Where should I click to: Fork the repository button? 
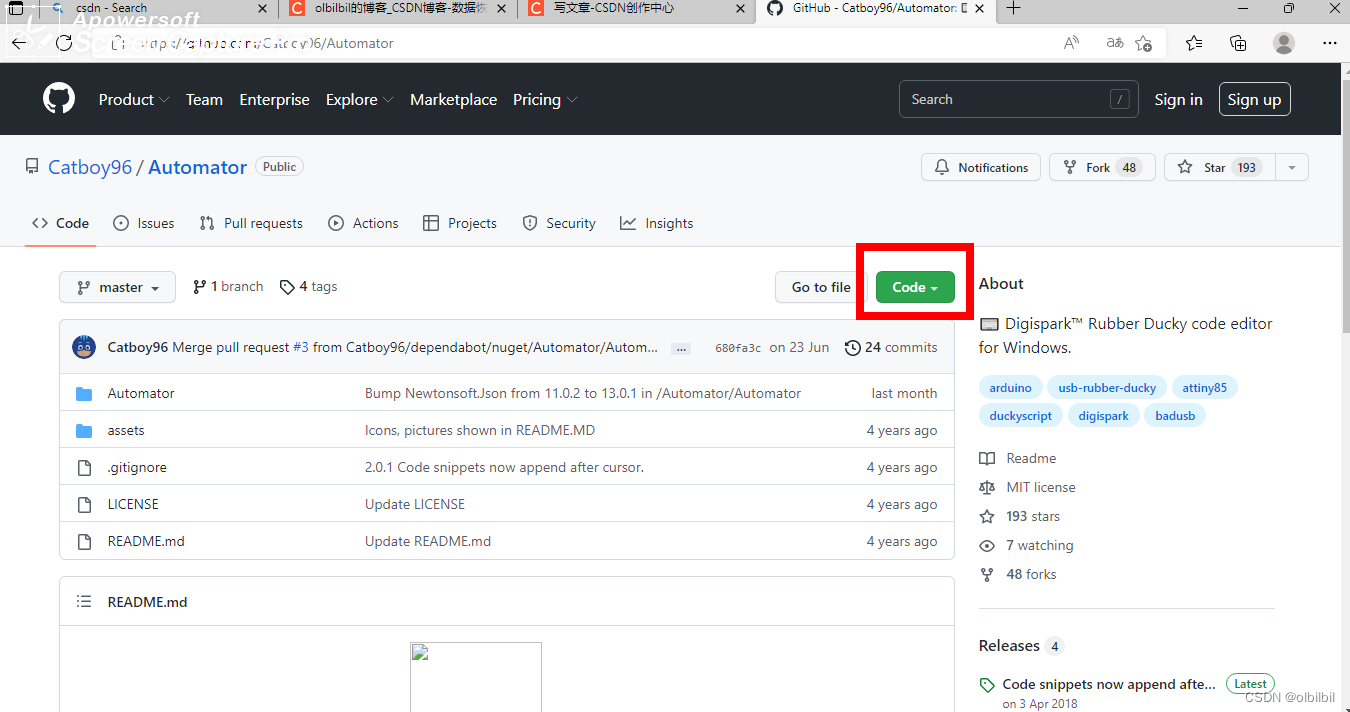[x=1102, y=168]
